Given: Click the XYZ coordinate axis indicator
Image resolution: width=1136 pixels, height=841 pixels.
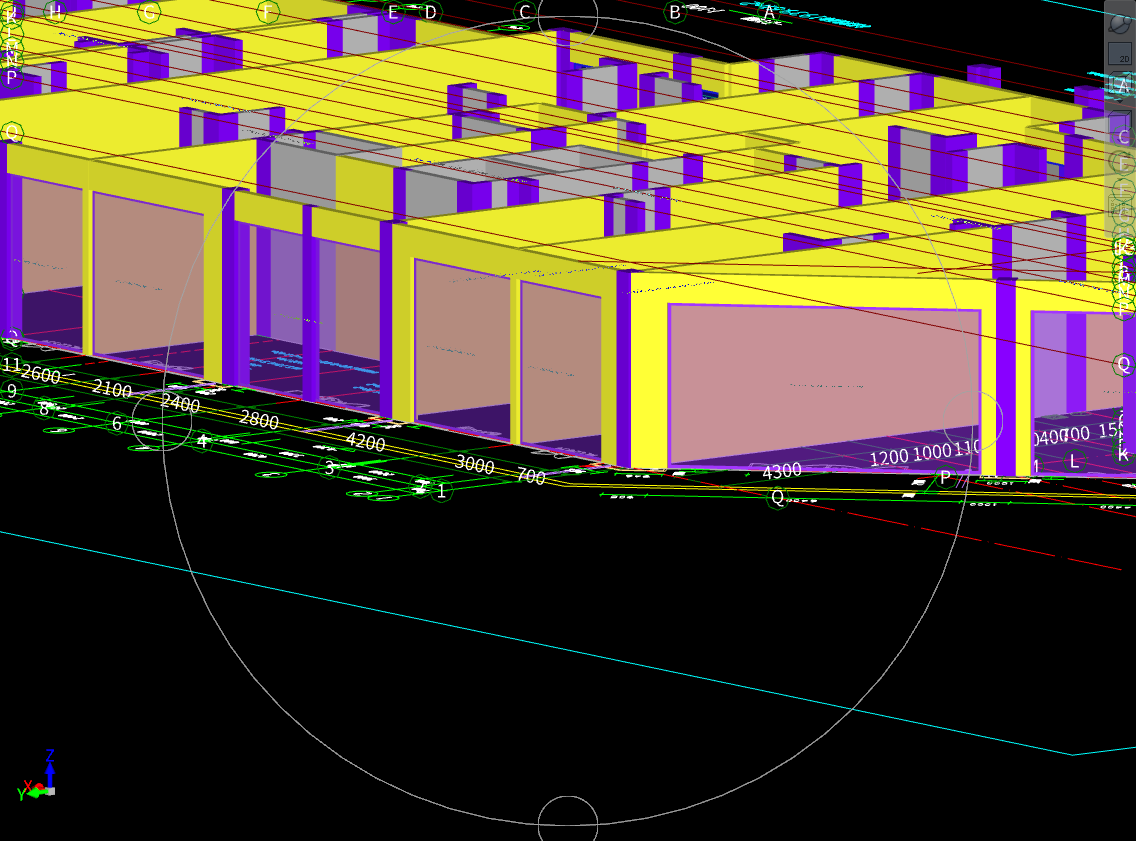Looking at the screenshot, I should click(36, 777).
